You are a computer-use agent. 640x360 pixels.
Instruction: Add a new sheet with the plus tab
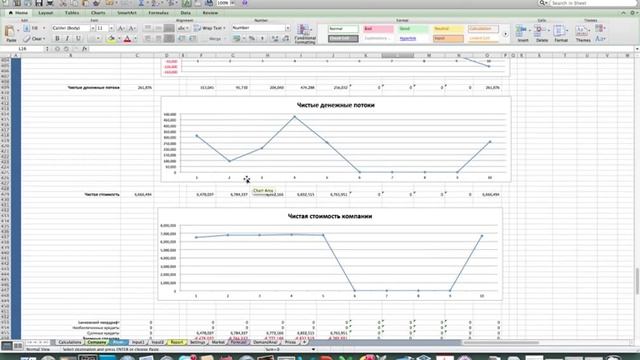tap(304, 342)
